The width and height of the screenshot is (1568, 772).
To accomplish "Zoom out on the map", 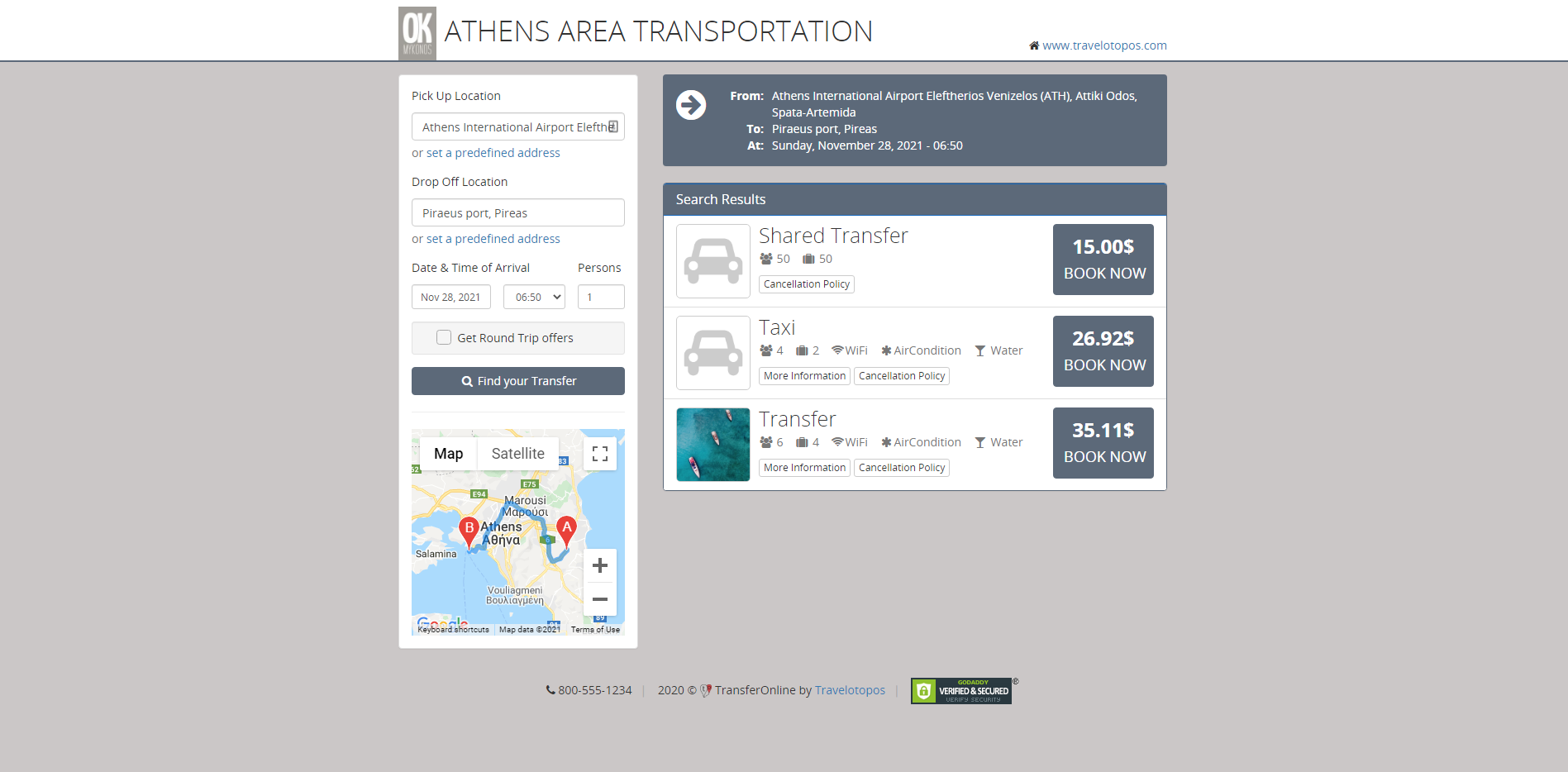I will click(600, 599).
